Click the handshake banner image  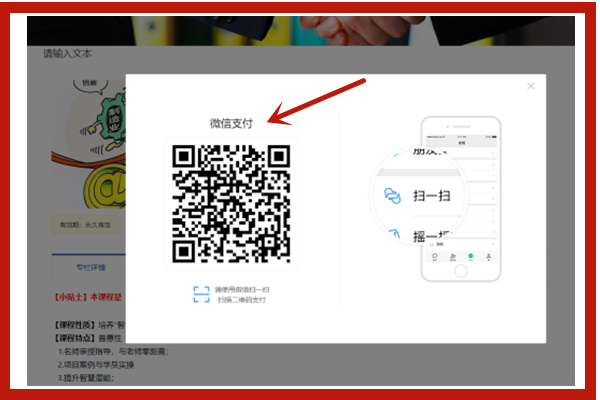coord(301,31)
